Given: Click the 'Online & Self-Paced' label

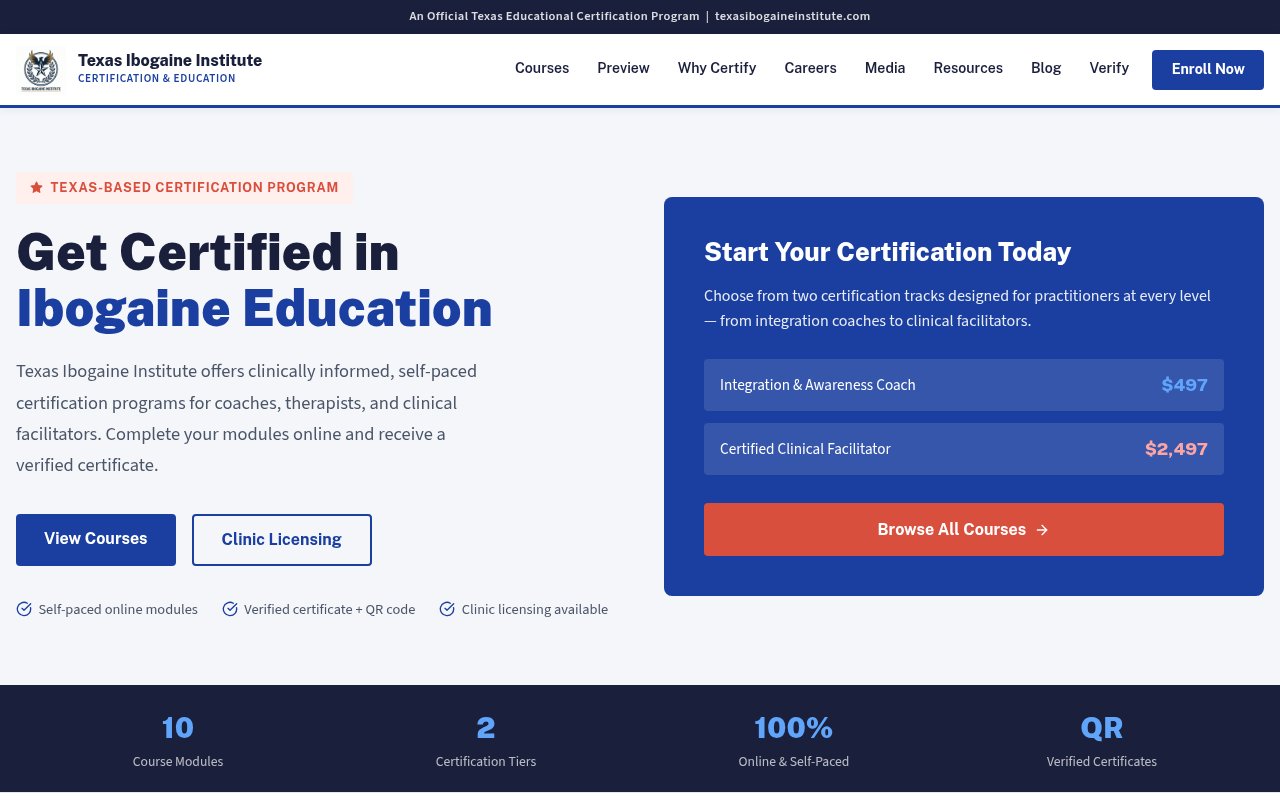Looking at the screenshot, I should (794, 761).
